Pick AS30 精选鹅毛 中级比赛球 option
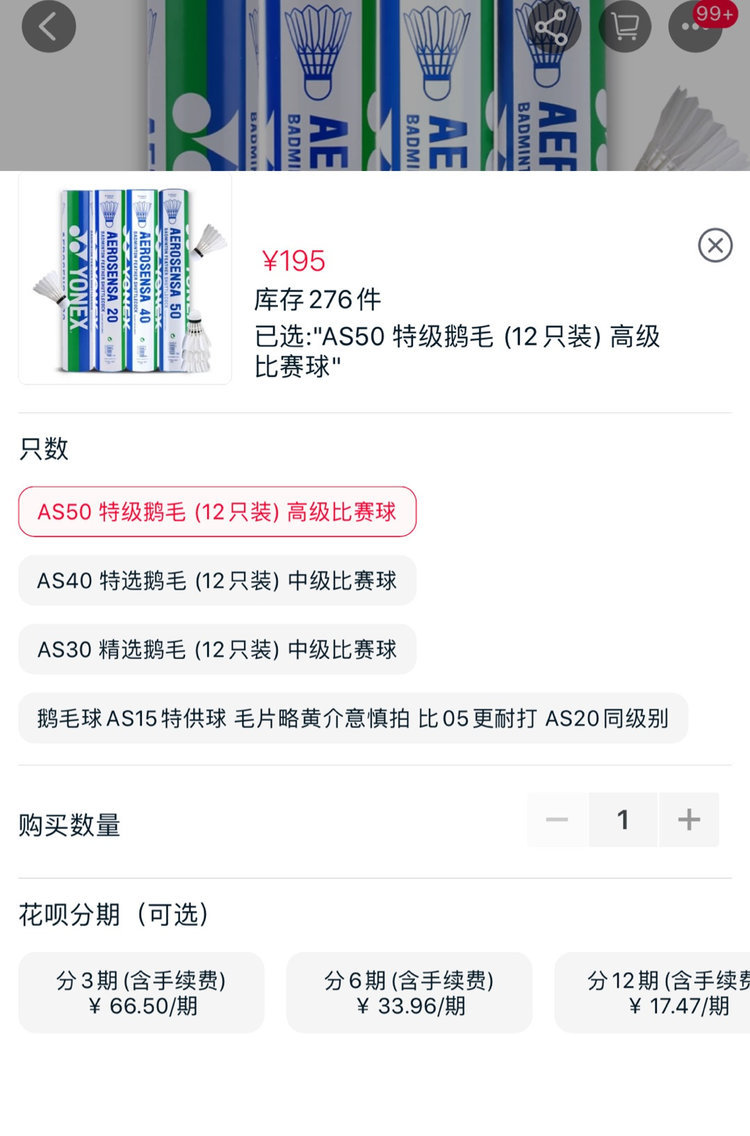This screenshot has width=750, height=1136. click(x=217, y=649)
